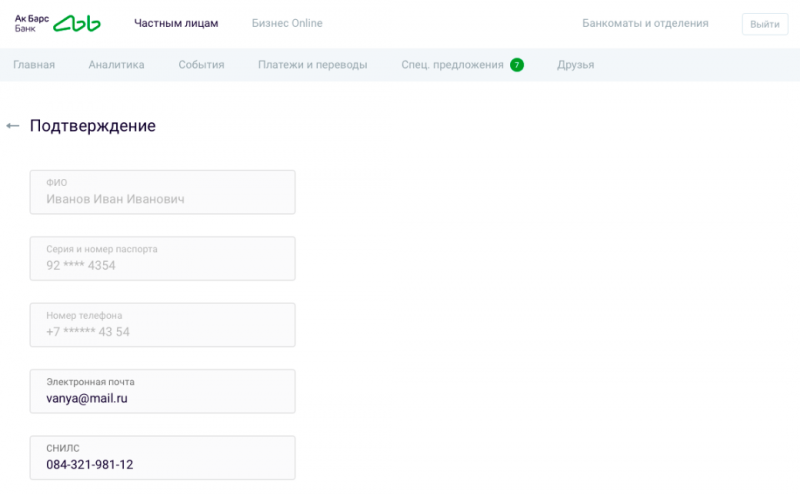Open the Спец. предложения menu item
The image size is (800, 494).
[x=452, y=65]
